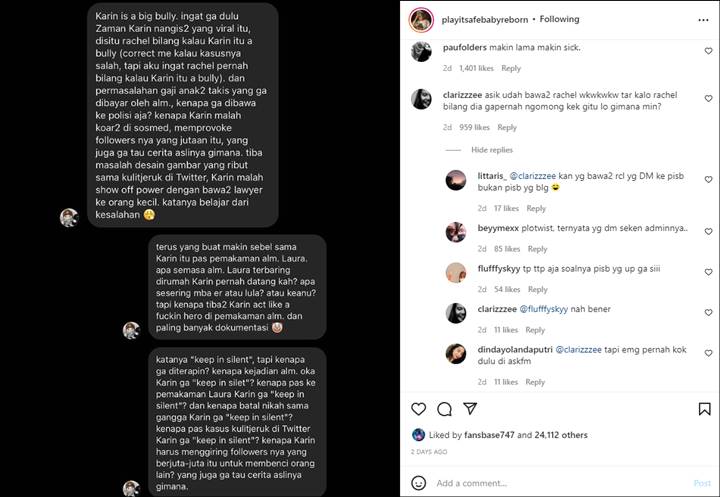Open the emoji picker in comment box

click(x=418, y=483)
